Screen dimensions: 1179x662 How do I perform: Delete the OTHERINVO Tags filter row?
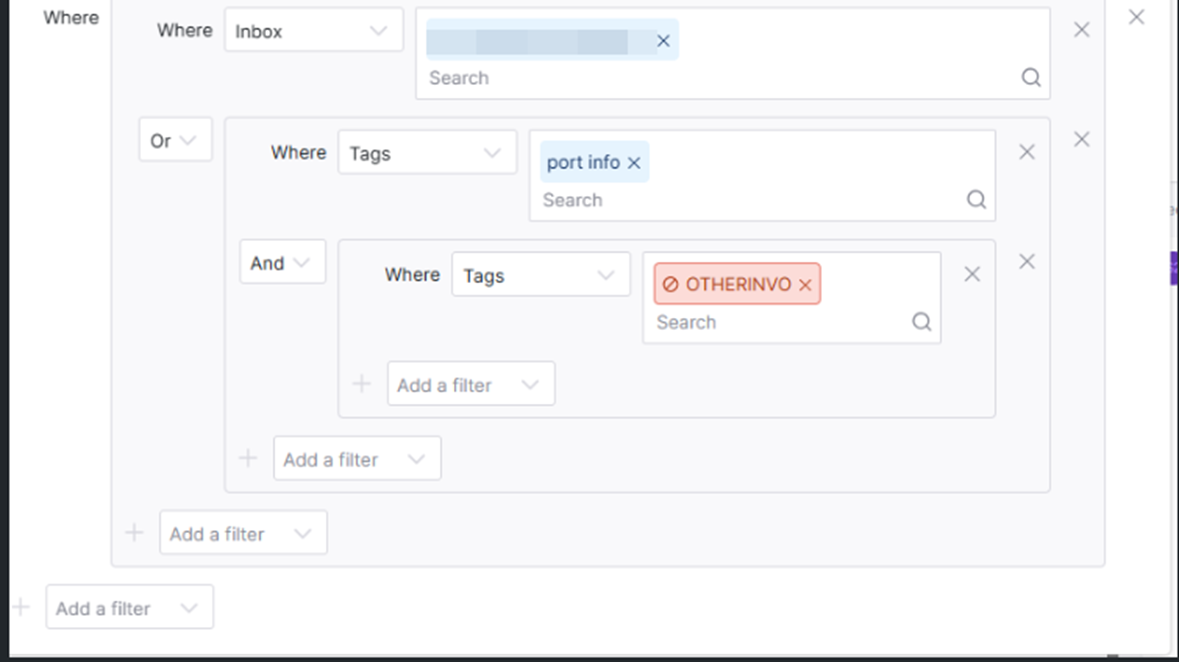point(971,274)
